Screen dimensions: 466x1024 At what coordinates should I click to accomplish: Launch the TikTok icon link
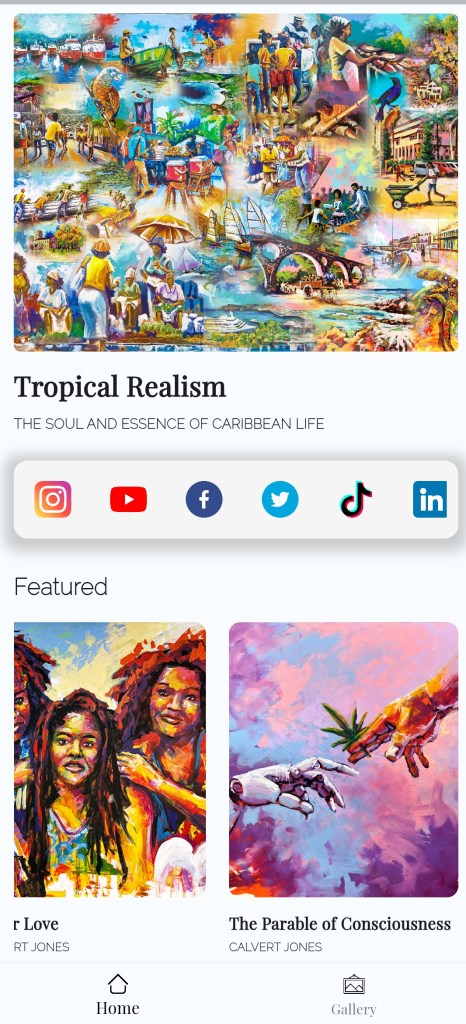pyautogui.click(x=356, y=500)
